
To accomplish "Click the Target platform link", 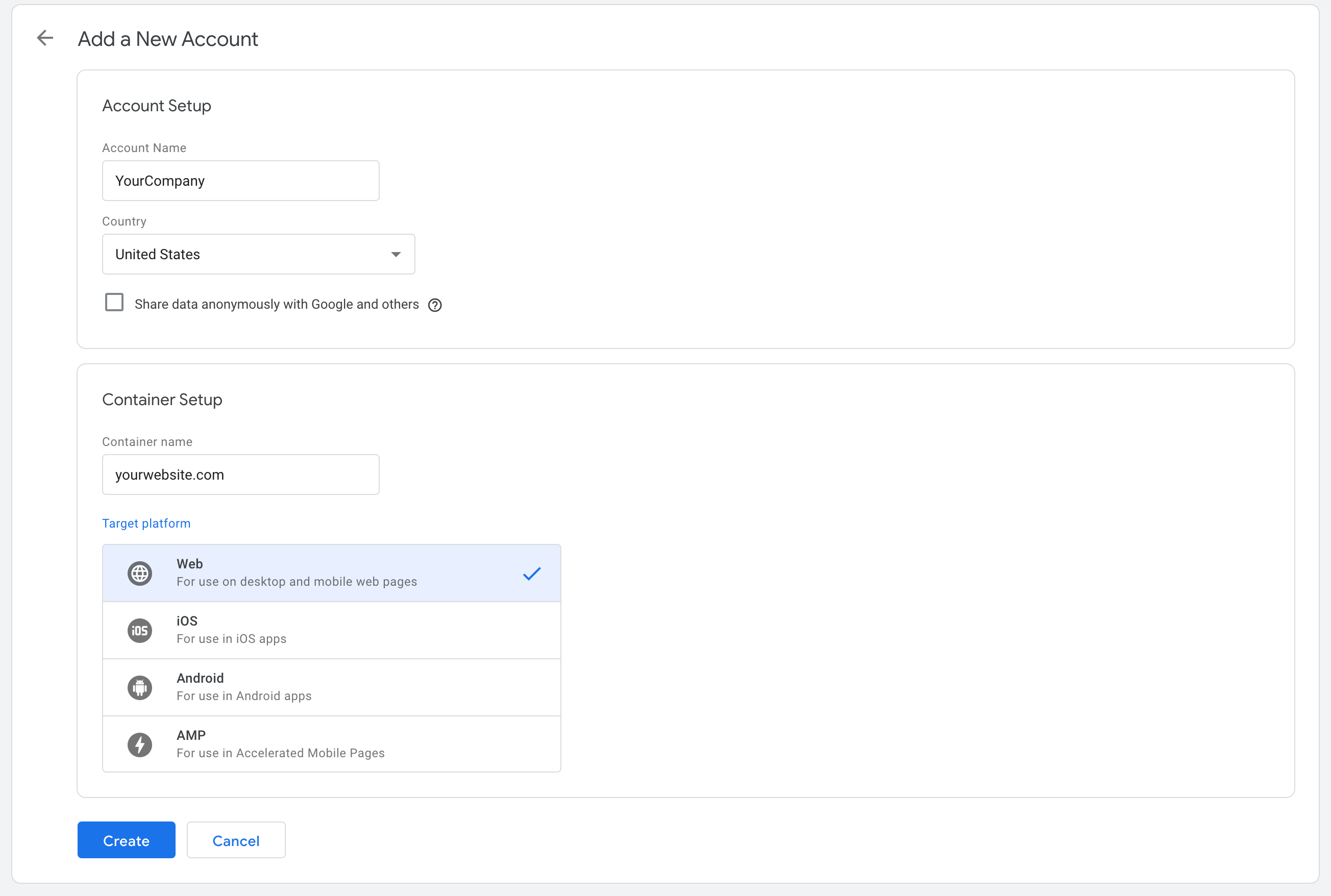I will tap(146, 524).
